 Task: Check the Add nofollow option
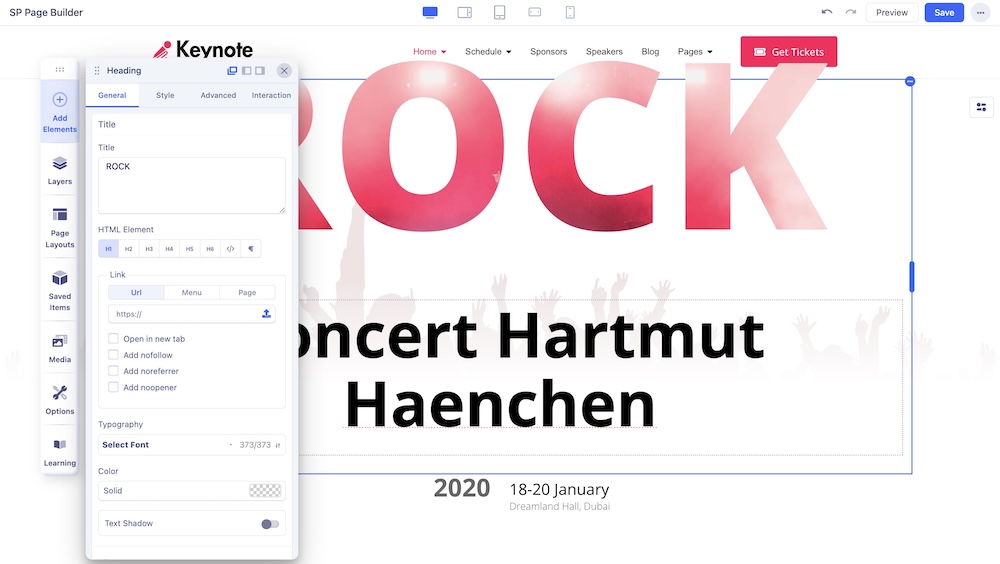pos(114,355)
